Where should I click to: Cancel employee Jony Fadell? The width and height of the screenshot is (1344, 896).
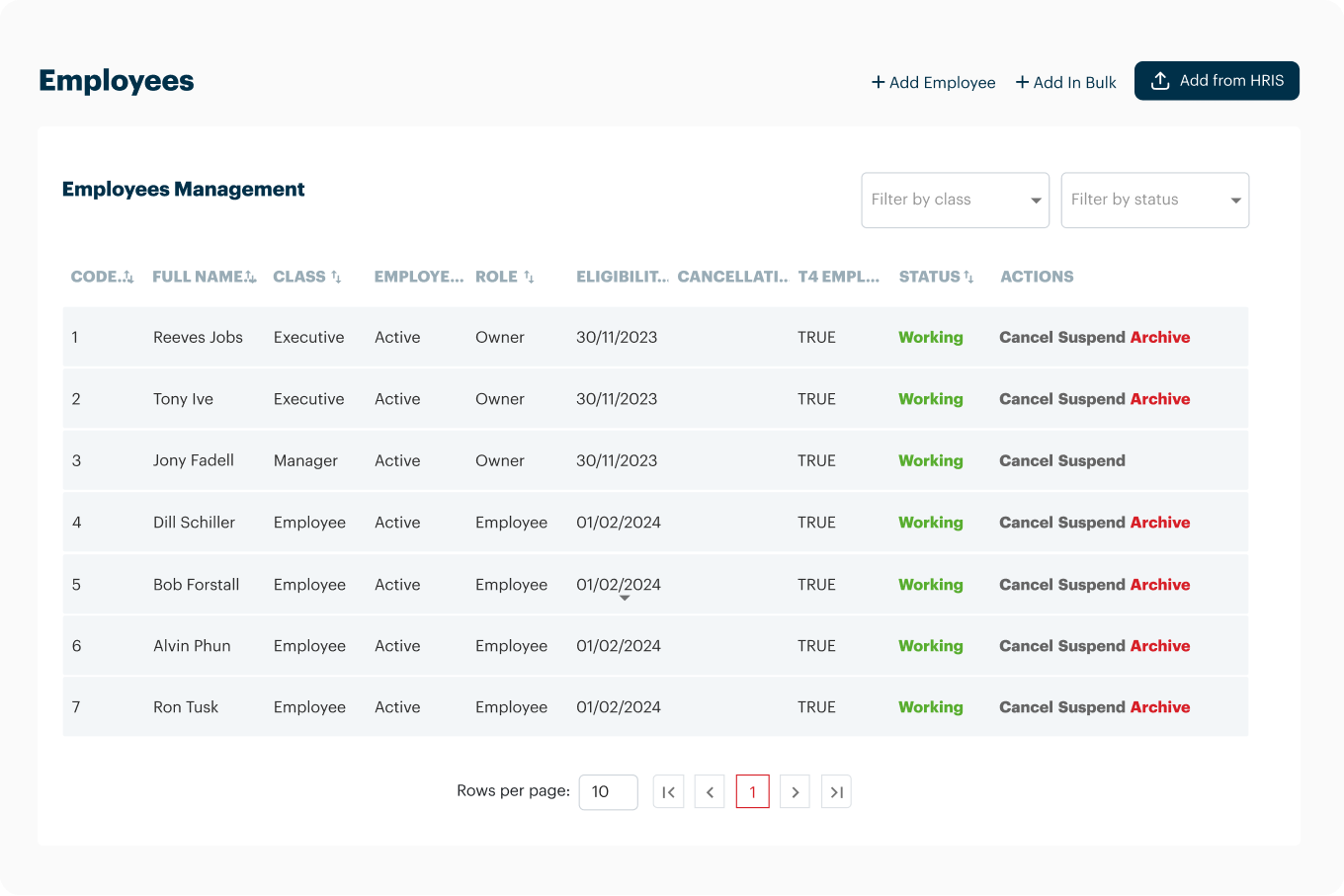[1026, 461]
